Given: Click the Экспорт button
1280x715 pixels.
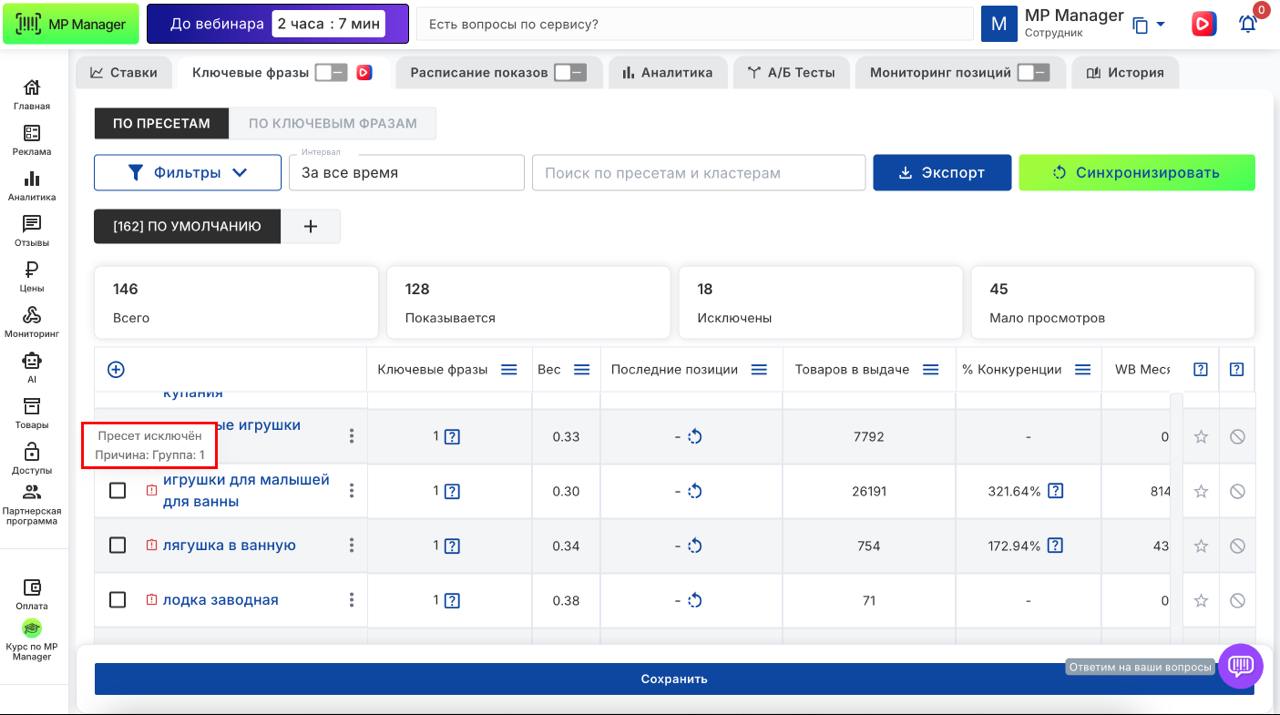Looking at the screenshot, I should coord(941,172).
